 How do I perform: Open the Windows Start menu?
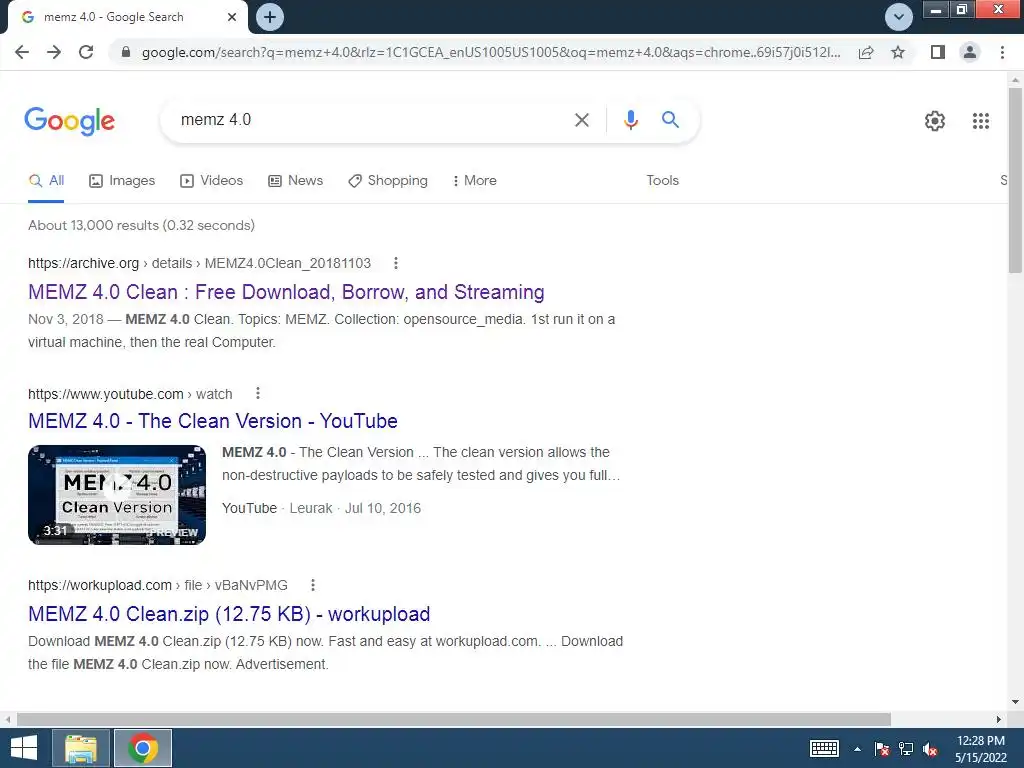pos(24,748)
